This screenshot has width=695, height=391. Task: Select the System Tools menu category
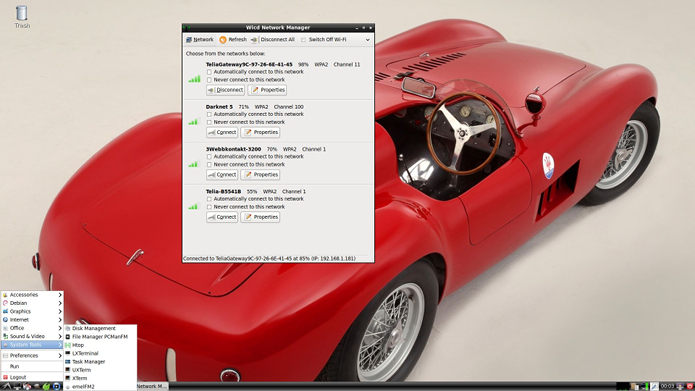(x=32, y=345)
